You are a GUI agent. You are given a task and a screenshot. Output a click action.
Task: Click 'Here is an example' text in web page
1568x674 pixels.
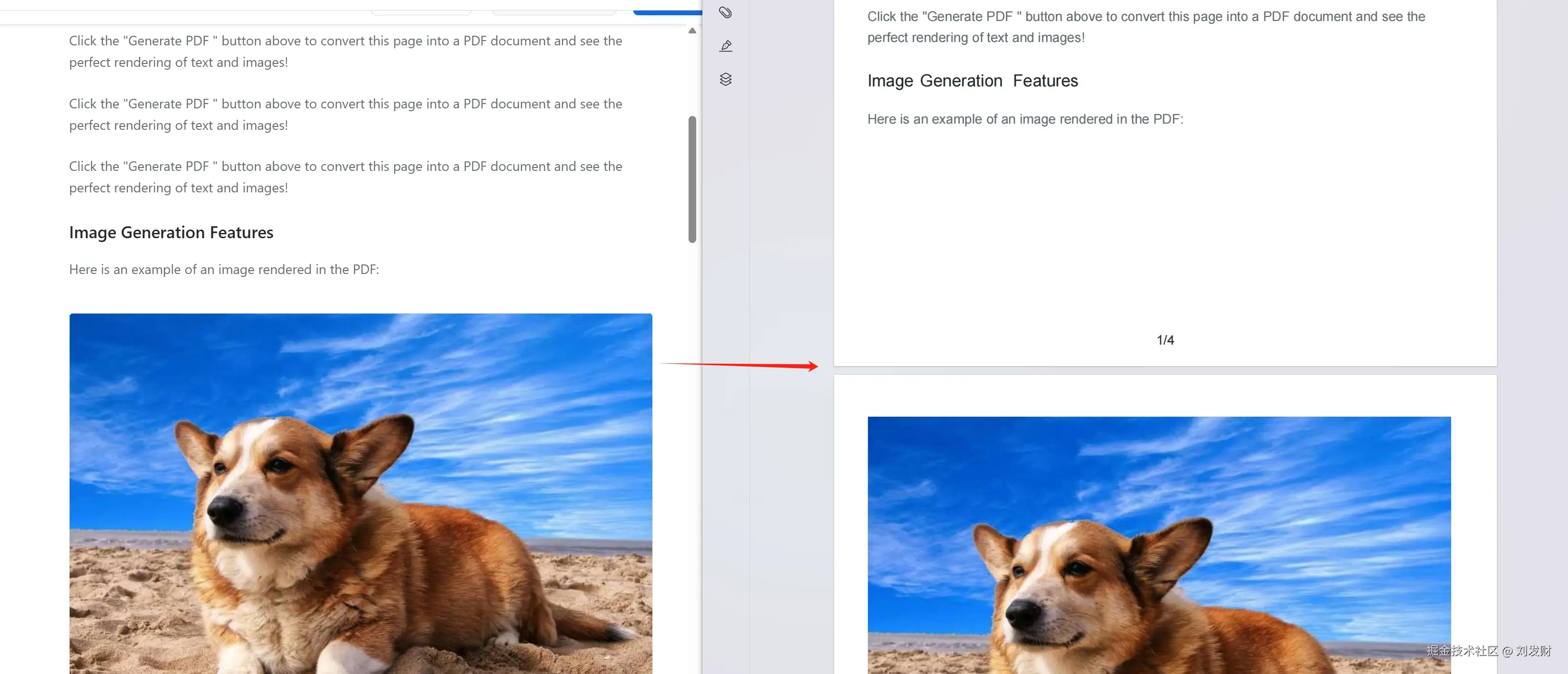pos(224,270)
